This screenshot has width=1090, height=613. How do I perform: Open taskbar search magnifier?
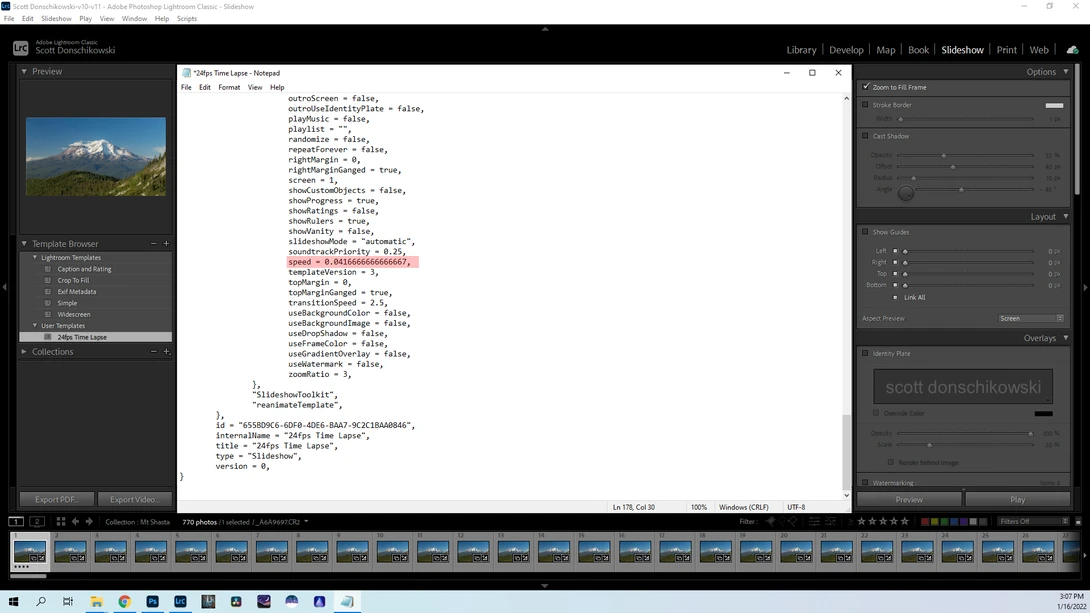click(41, 601)
